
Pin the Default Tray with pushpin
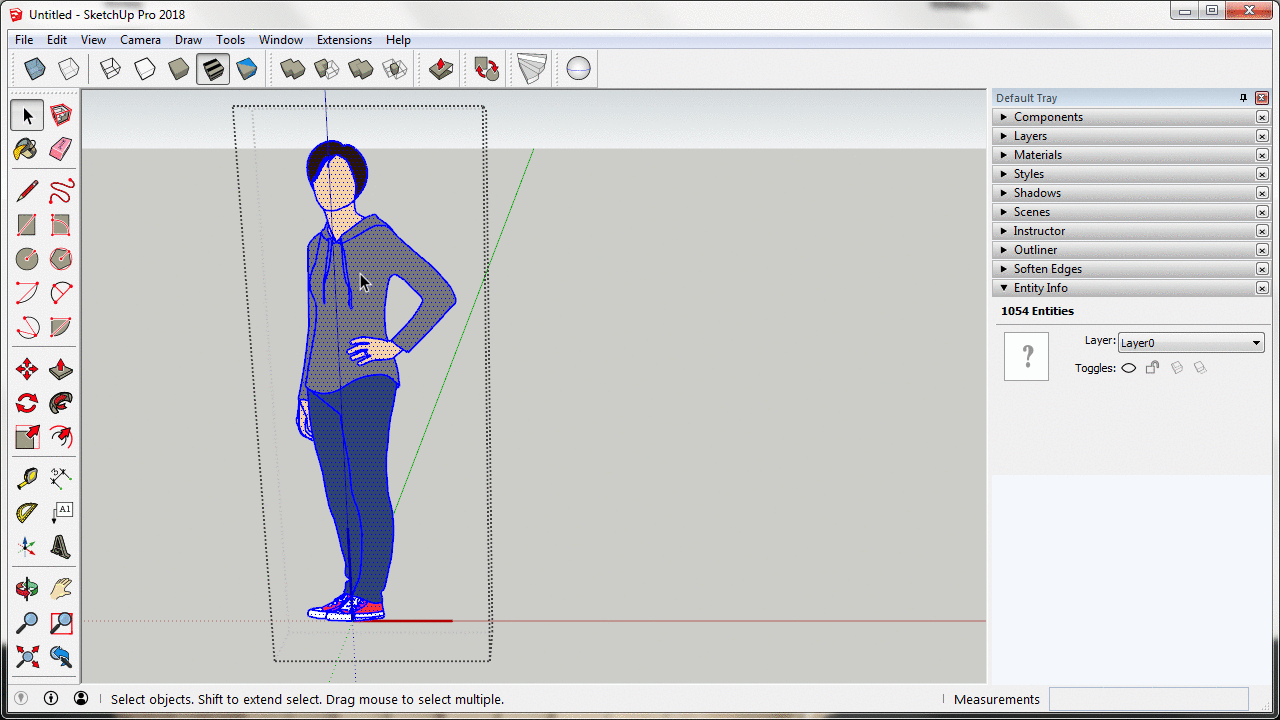point(1244,98)
